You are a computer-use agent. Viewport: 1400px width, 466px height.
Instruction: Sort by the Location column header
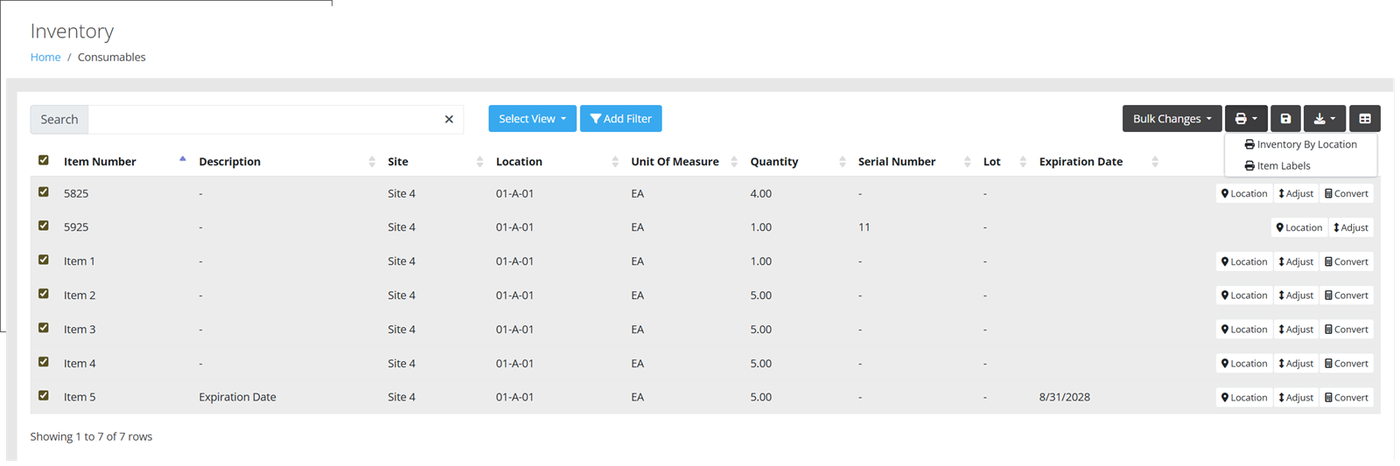519,162
